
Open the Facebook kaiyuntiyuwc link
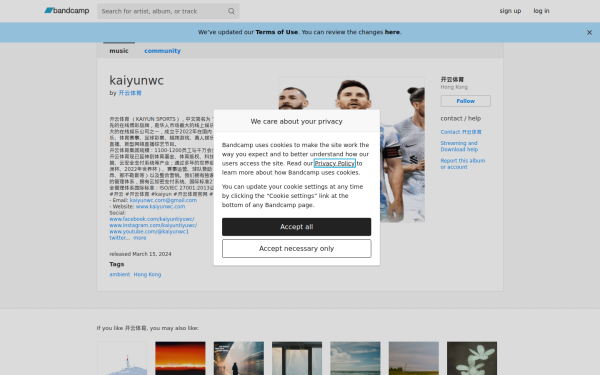click(x=152, y=219)
